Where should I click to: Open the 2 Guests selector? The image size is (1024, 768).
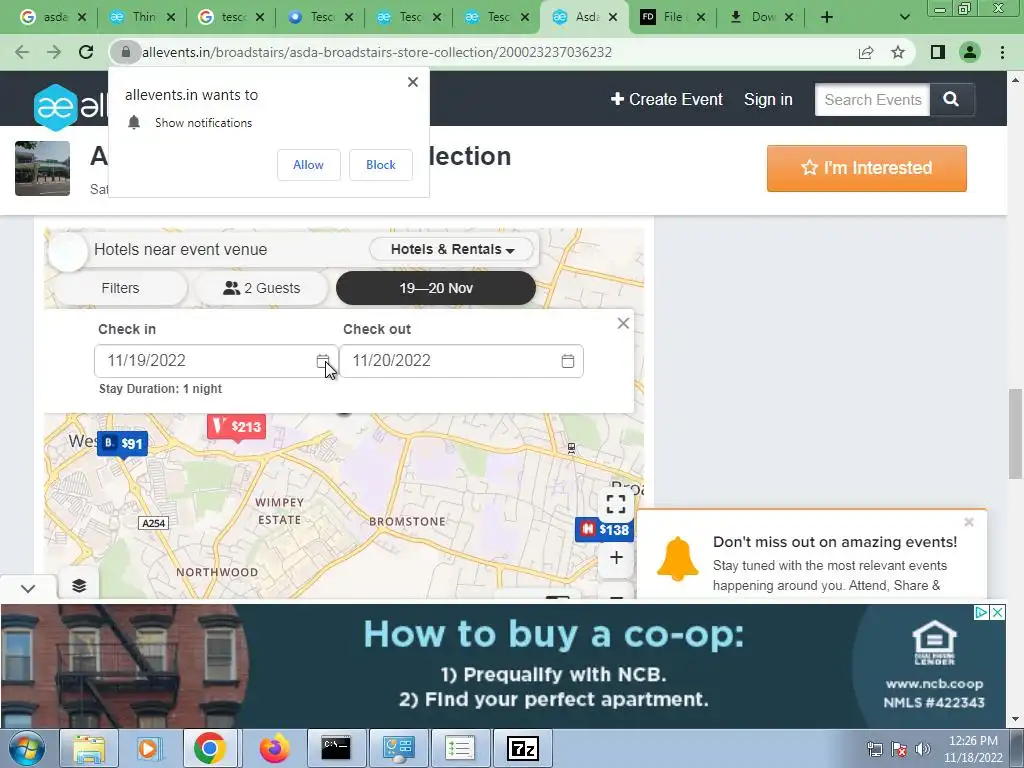tap(262, 288)
